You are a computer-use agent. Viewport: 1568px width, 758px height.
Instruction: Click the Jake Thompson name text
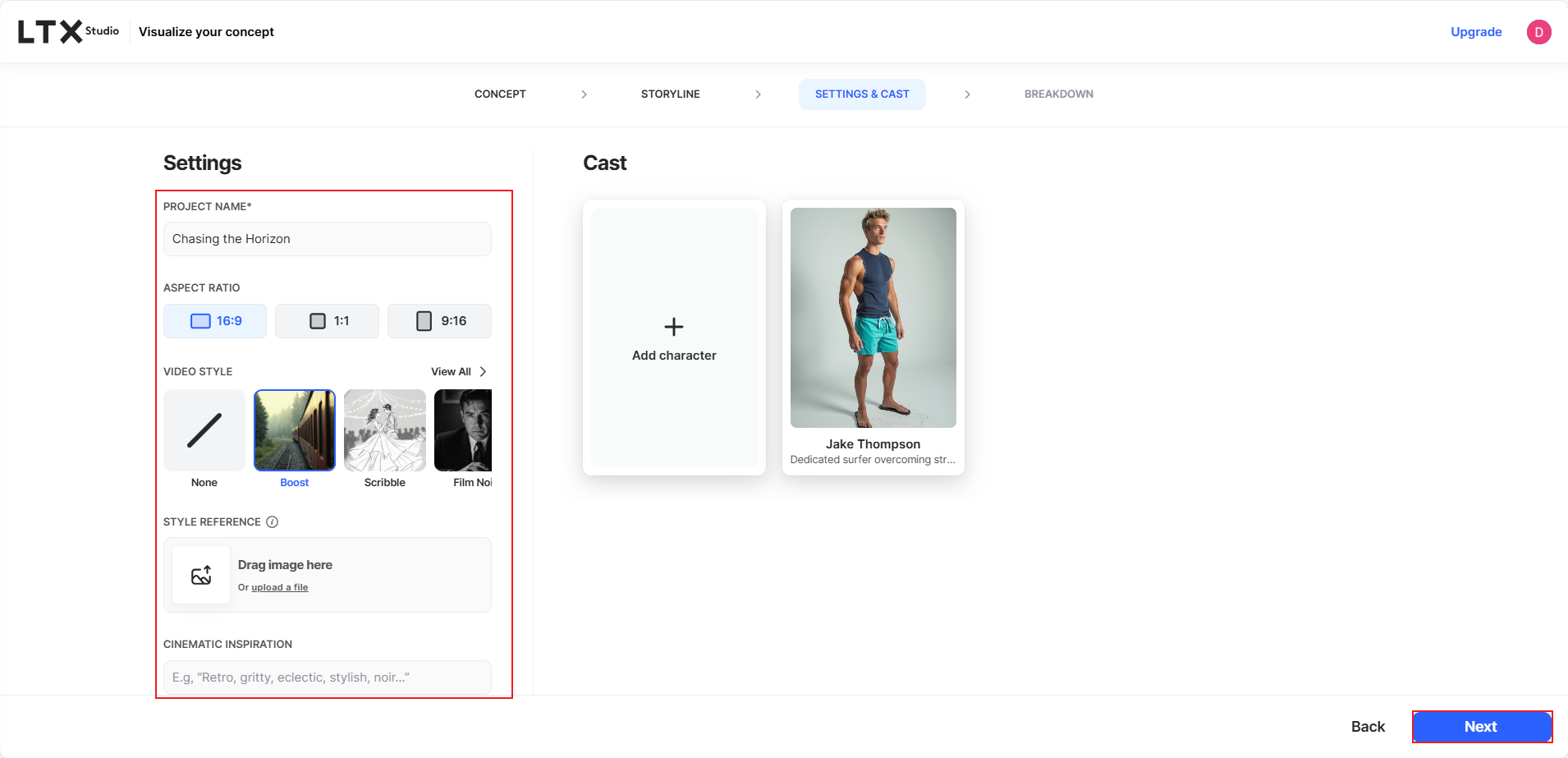click(x=873, y=444)
